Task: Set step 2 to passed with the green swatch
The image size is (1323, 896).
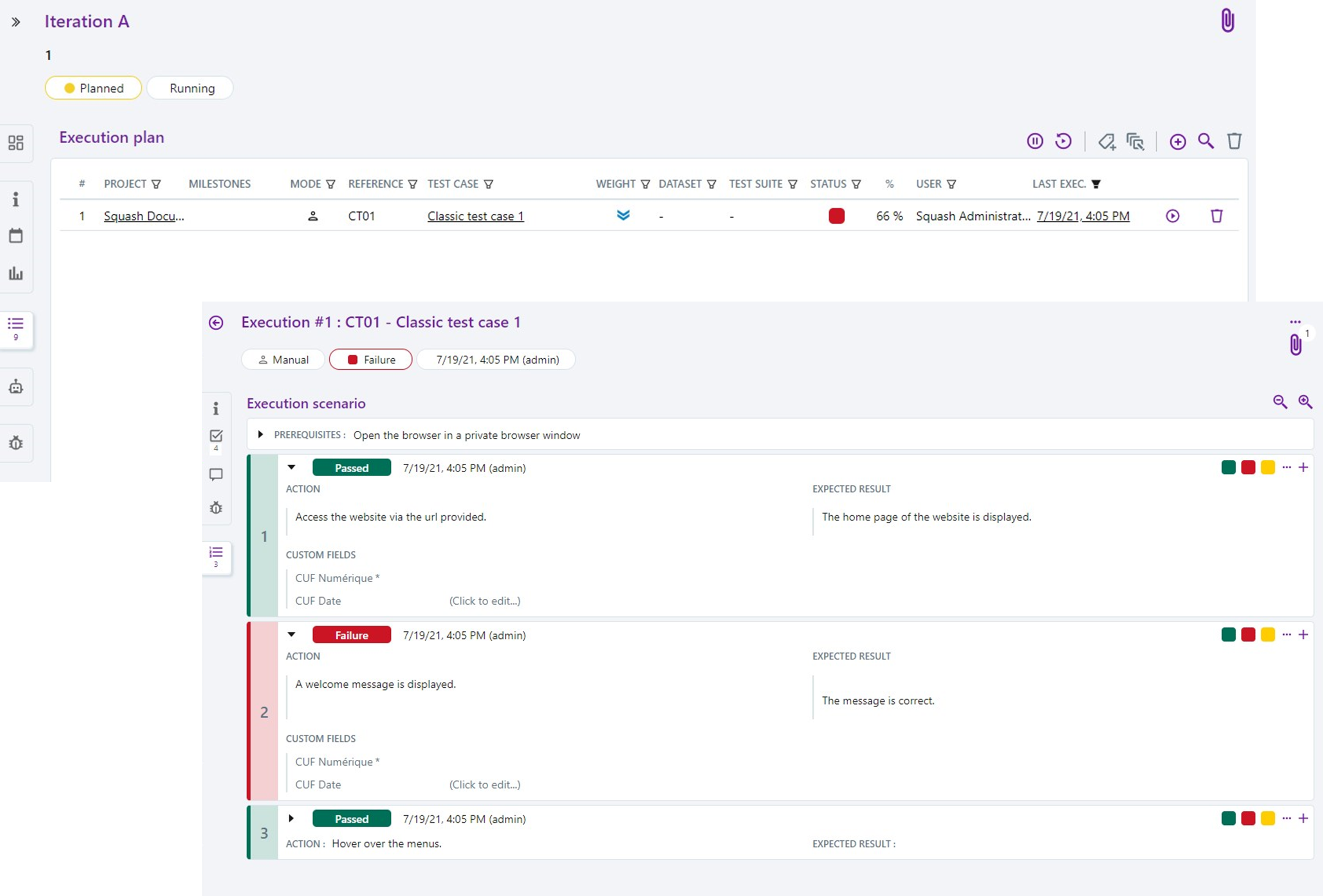Action: (1228, 635)
